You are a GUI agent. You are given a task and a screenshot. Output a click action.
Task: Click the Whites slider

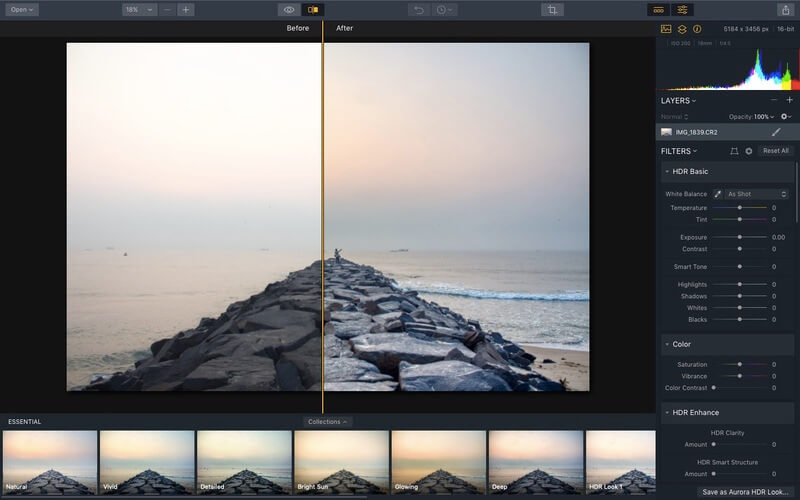pyautogui.click(x=739, y=308)
